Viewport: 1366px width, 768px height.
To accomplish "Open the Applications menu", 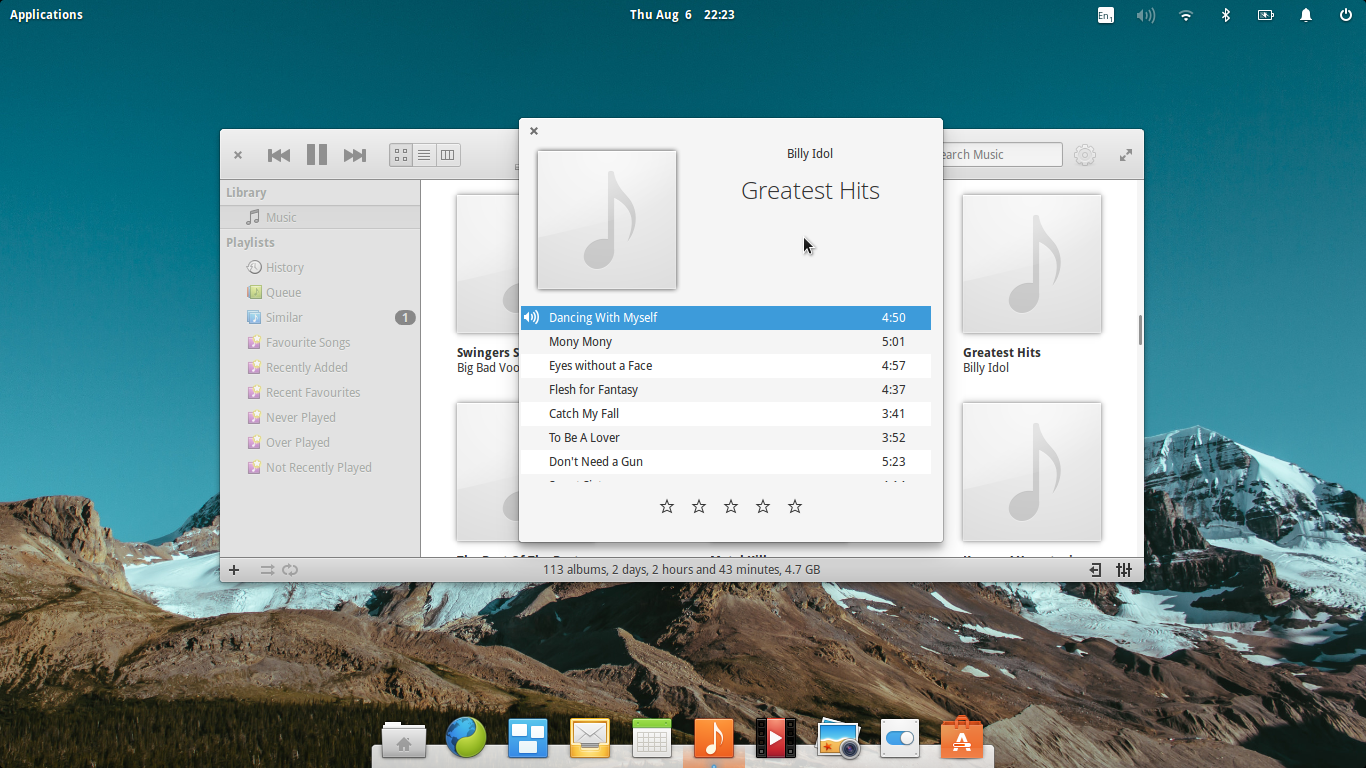I will [x=46, y=14].
